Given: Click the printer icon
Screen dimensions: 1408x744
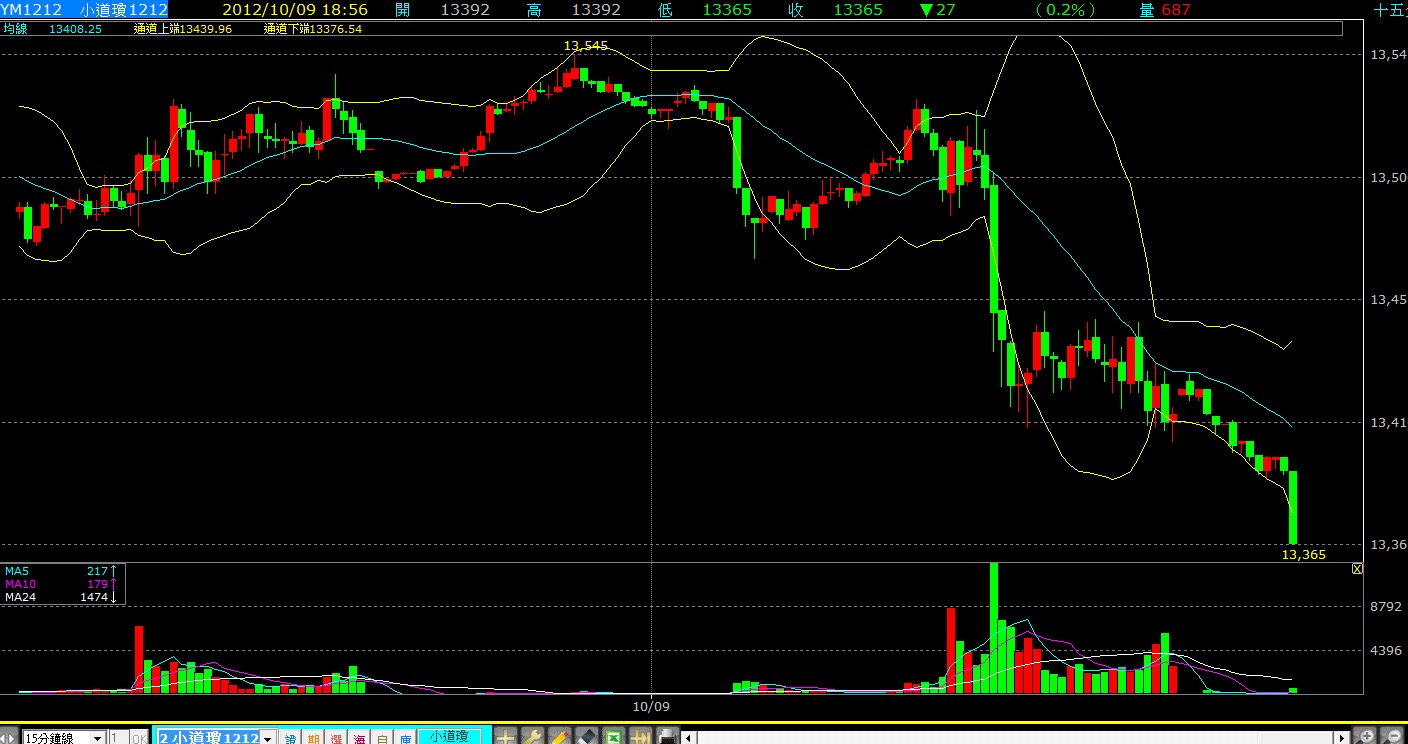Looking at the screenshot, I should coord(666,737).
